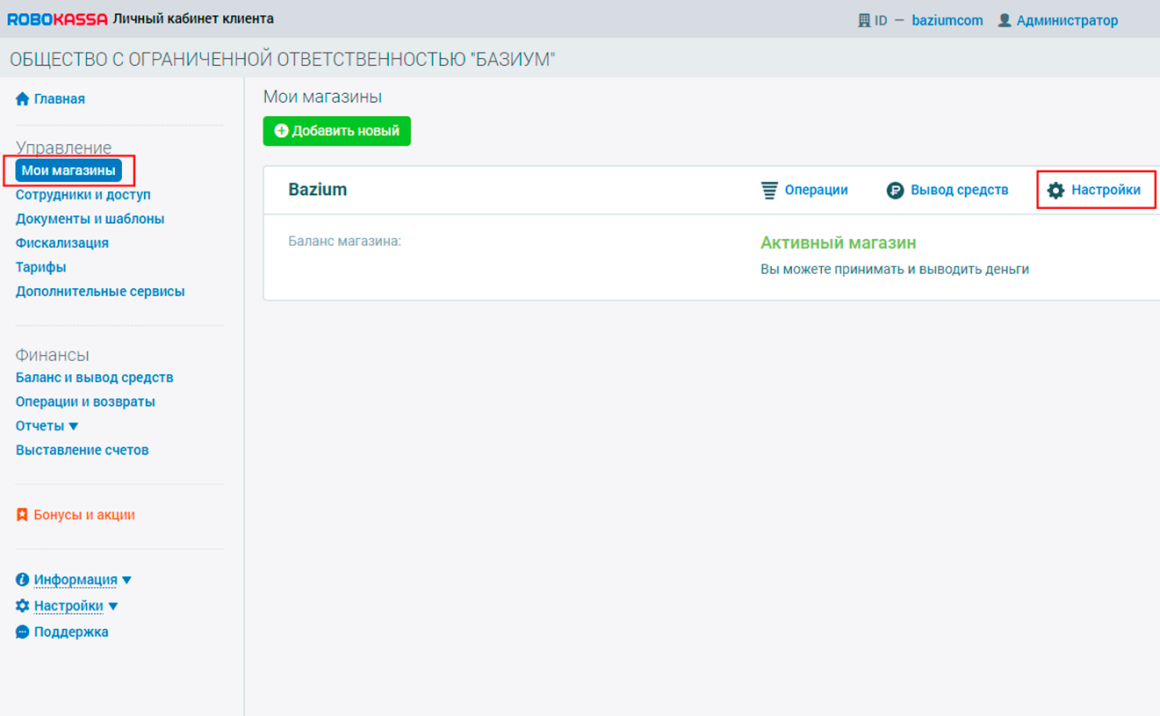Image resolution: width=1160 pixels, height=716 pixels.
Task: Click the info icon beside Информация
Action: tap(22, 580)
